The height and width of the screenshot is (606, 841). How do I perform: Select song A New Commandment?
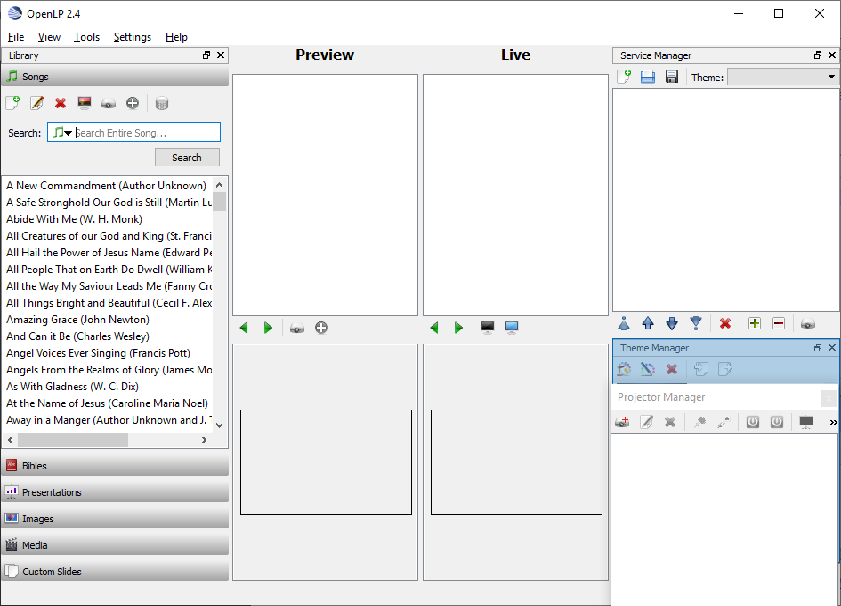[x=106, y=186]
